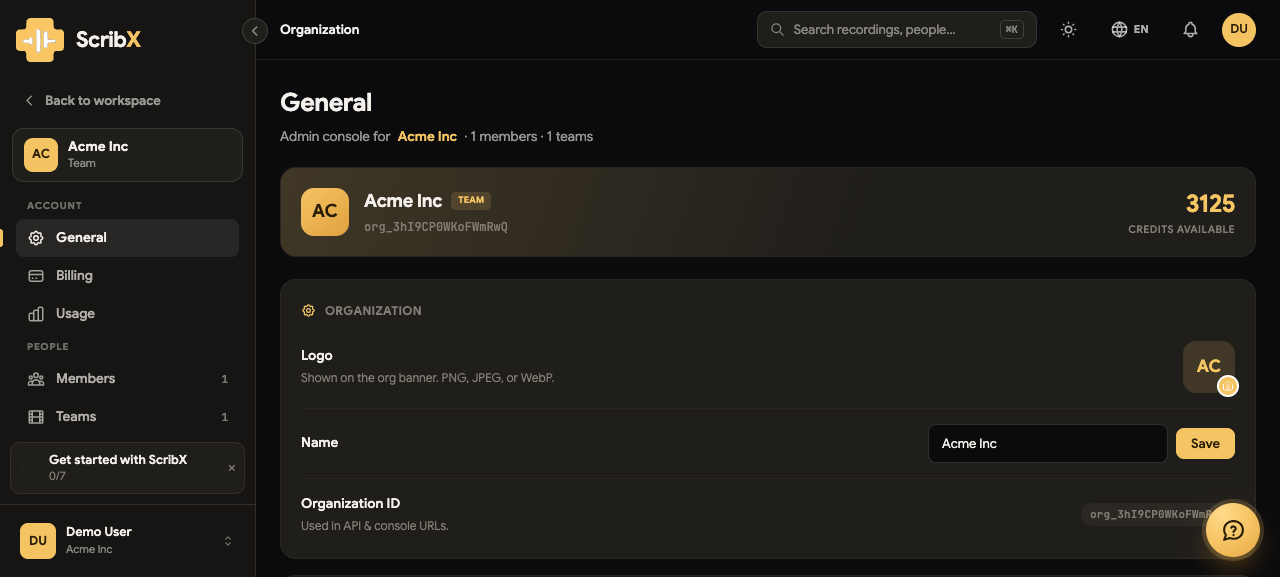This screenshot has width=1280, height=577.
Task: Click the Acme Inc link in subtitle
Action: [x=427, y=136]
